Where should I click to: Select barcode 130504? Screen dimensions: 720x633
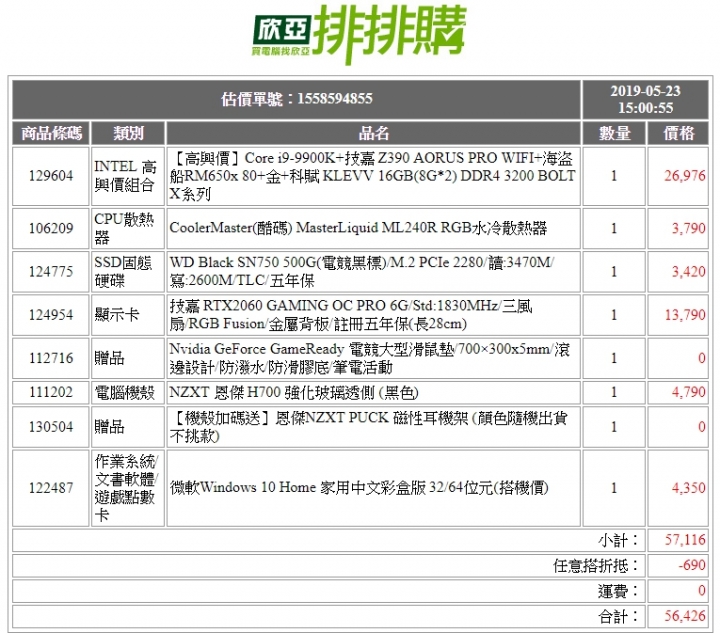pyautogui.click(x=51, y=427)
